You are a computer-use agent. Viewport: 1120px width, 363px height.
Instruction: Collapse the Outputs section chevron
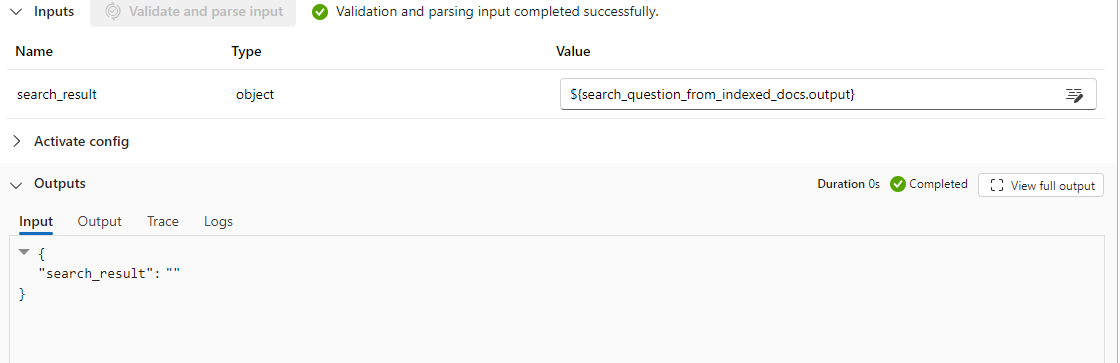16,184
